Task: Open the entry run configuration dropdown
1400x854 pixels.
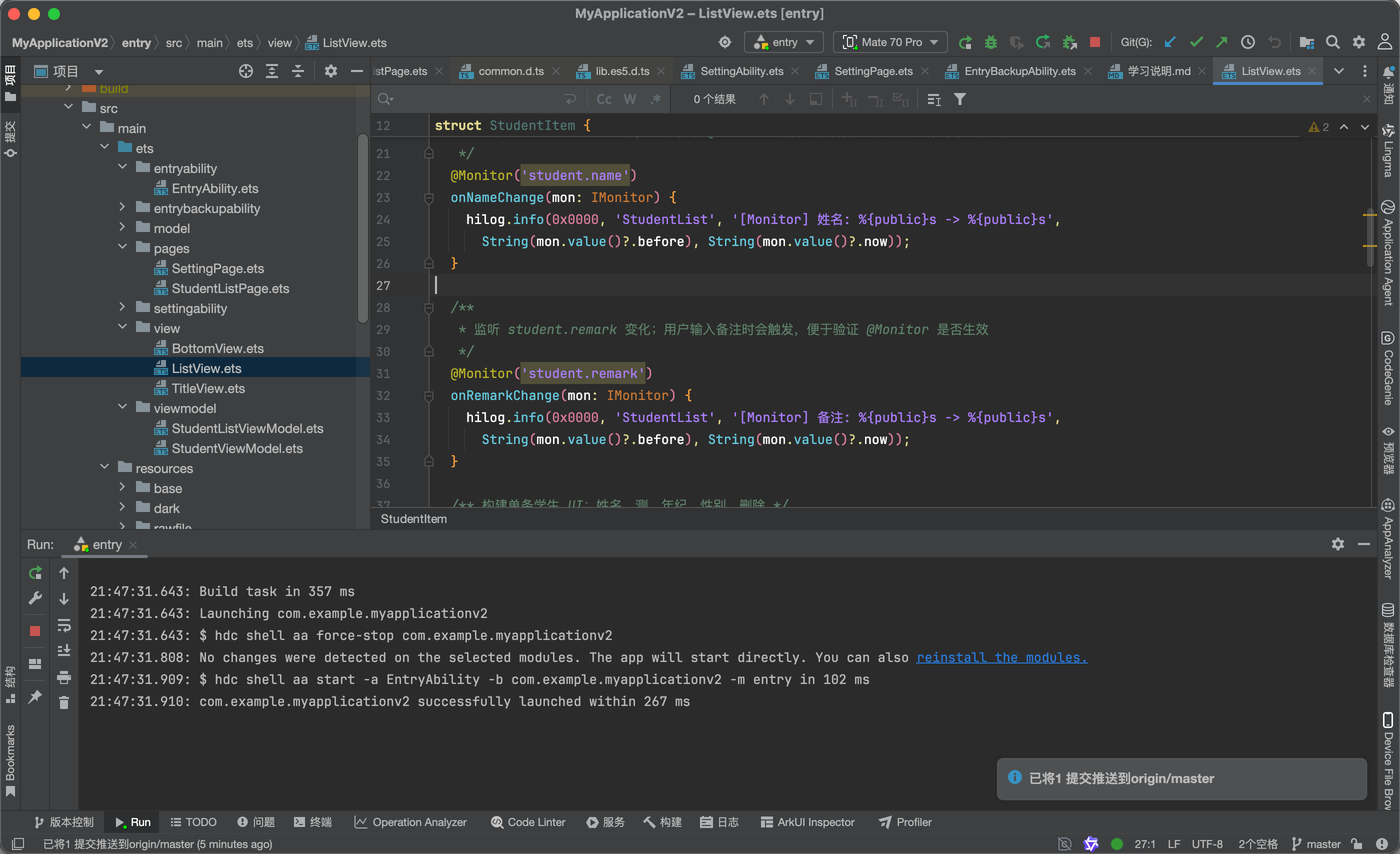Action: coord(784,42)
